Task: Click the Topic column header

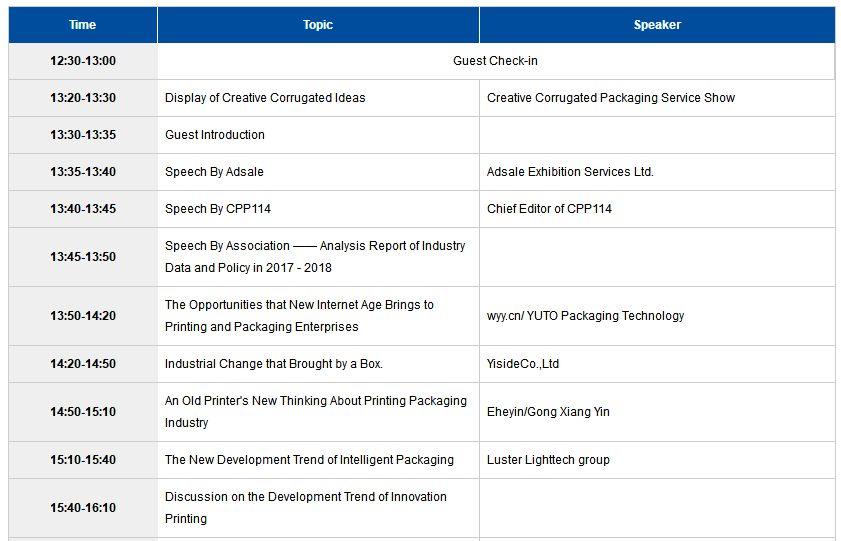Action: pyautogui.click(x=318, y=25)
